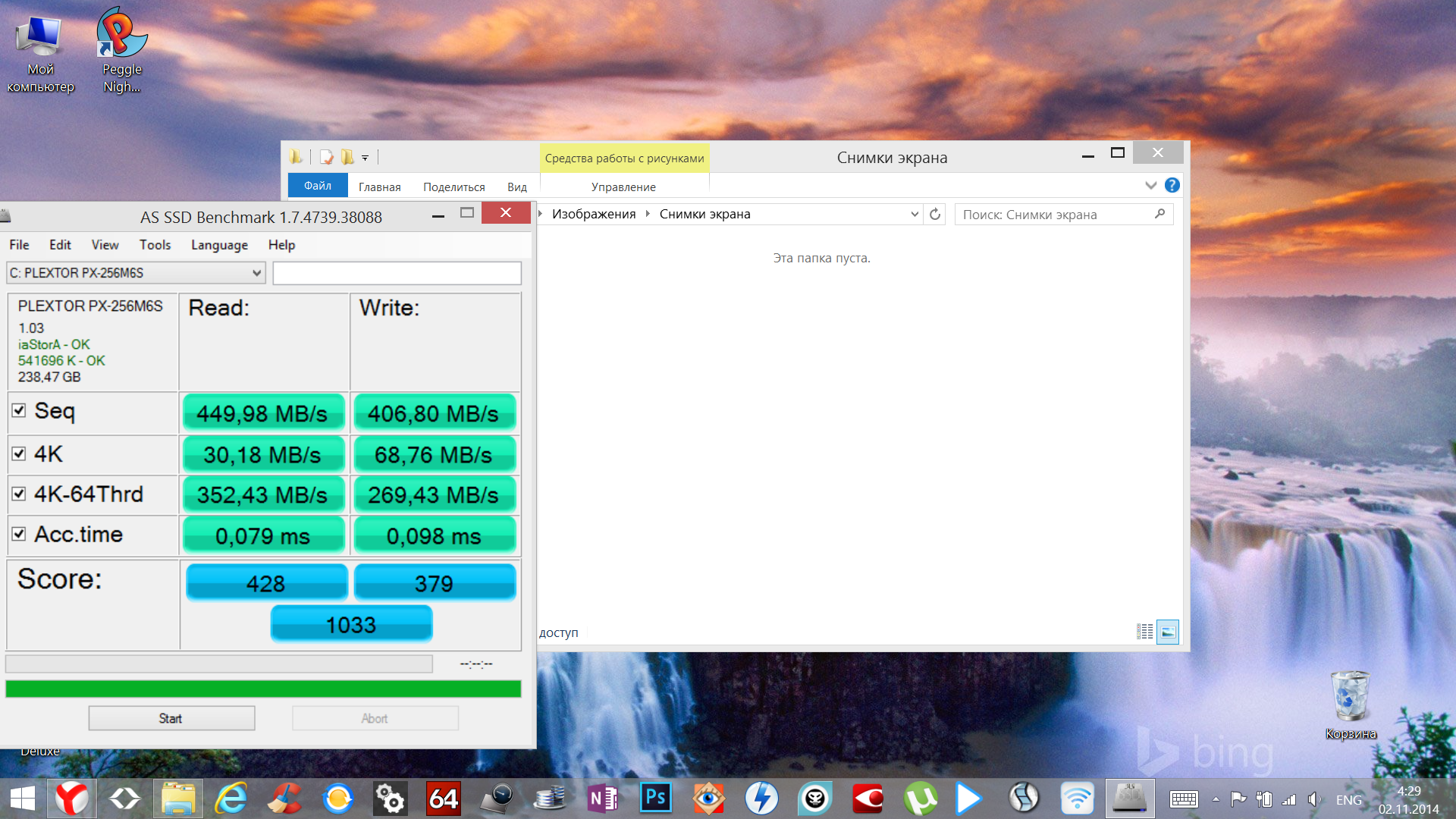Uncheck the Seq benchmark test
Image resolution: width=1456 pixels, height=819 pixels.
click(19, 411)
